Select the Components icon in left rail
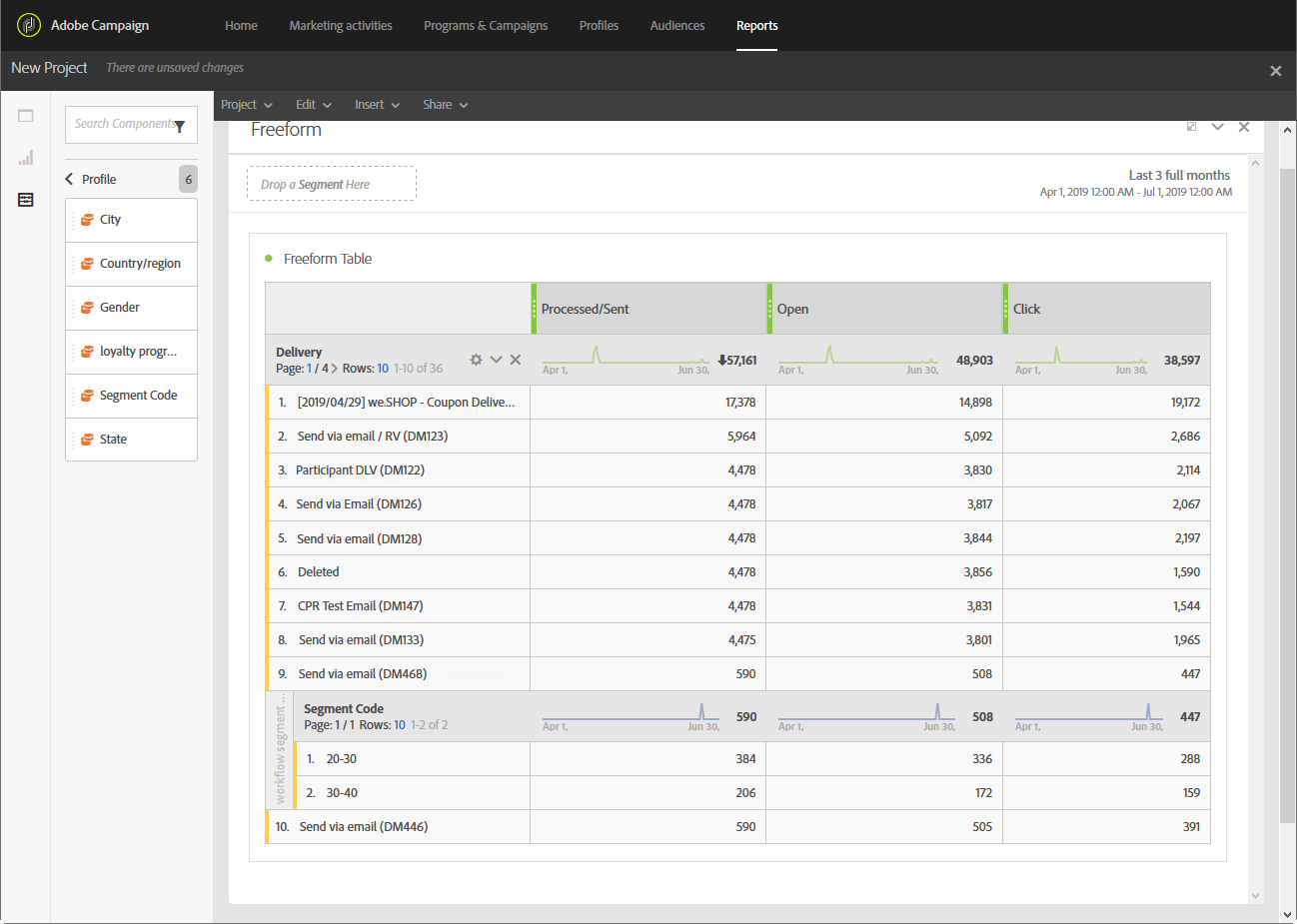 click(x=26, y=200)
